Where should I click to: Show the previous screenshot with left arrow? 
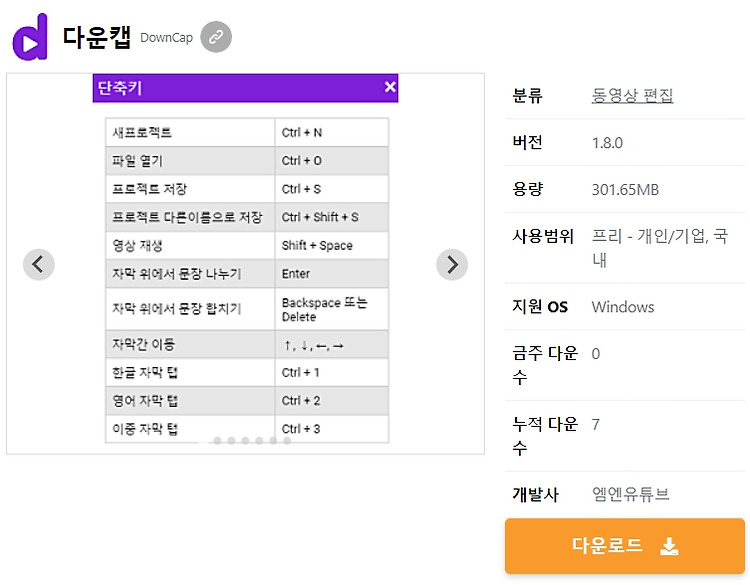tap(39, 265)
